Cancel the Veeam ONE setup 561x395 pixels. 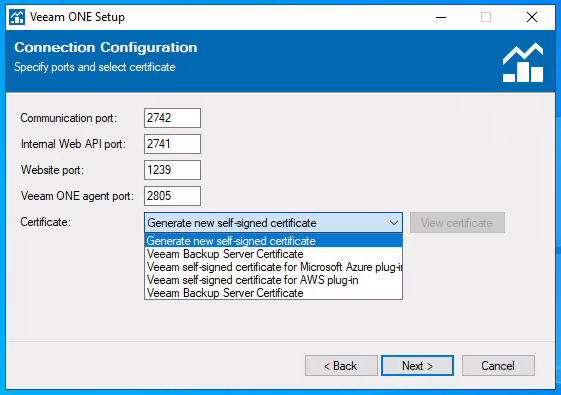pos(498,366)
